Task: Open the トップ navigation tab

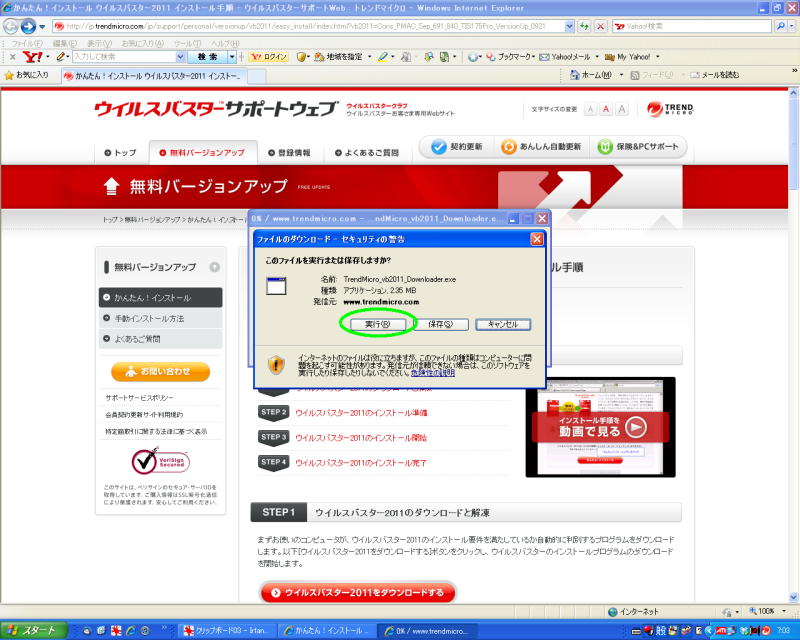Action: 120,153
